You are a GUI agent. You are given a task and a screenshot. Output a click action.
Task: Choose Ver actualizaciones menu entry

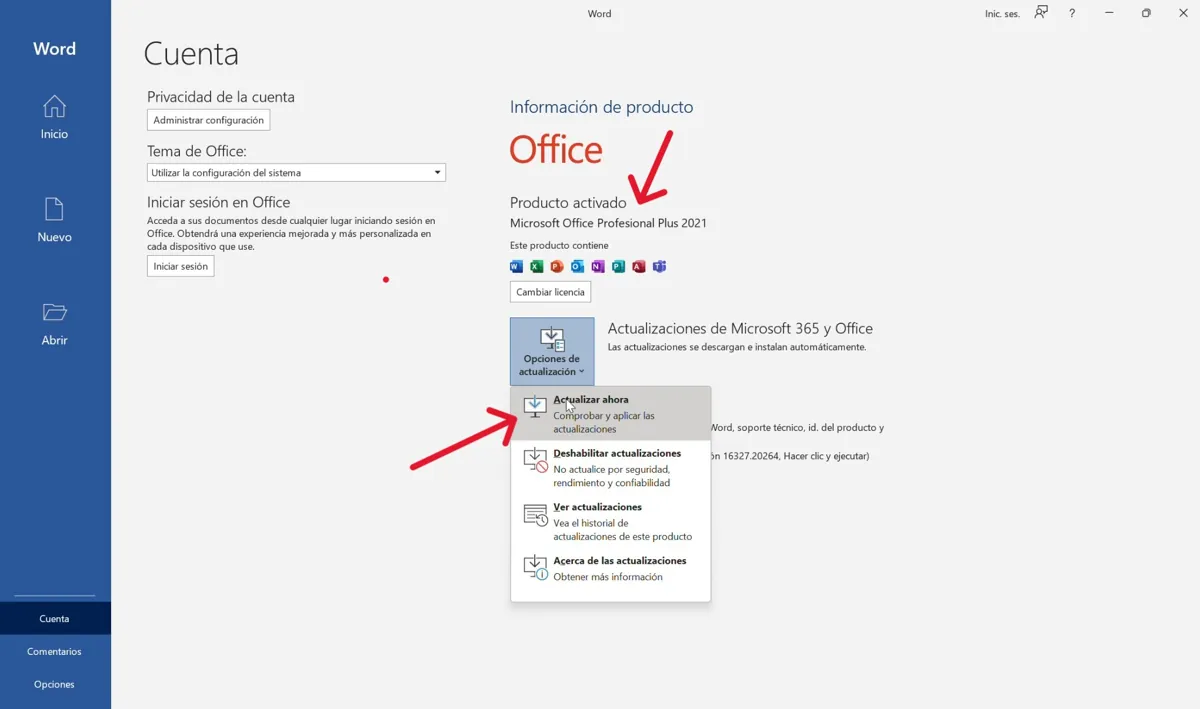point(611,522)
